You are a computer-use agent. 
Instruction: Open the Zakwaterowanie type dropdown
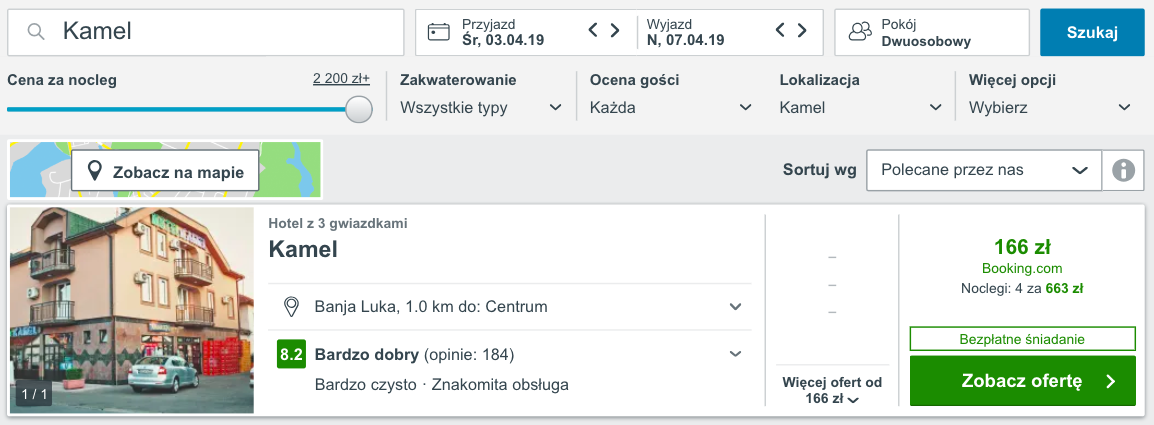click(x=480, y=107)
